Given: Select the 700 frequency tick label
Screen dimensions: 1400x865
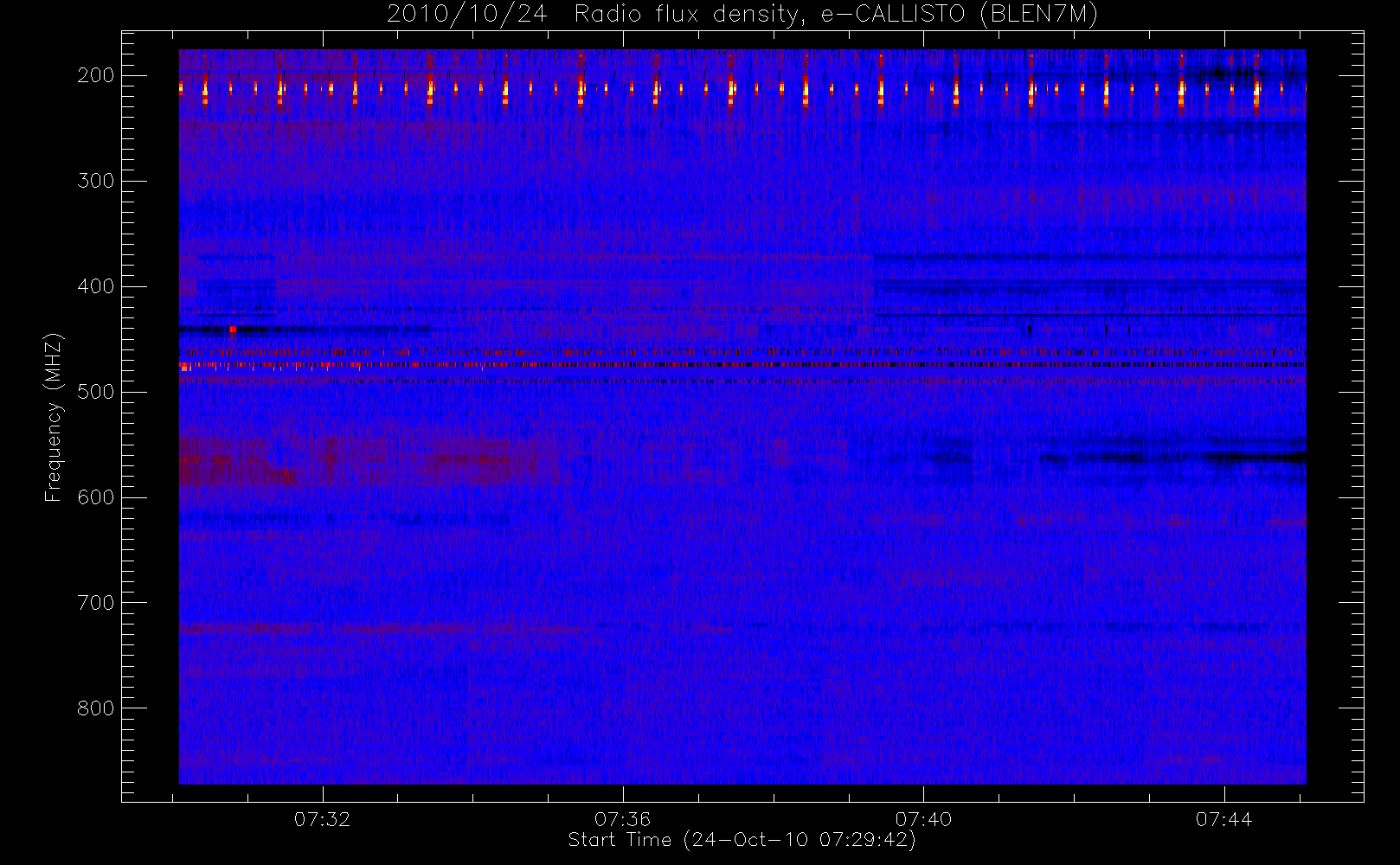Looking at the screenshot, I should tap(95, 603).
